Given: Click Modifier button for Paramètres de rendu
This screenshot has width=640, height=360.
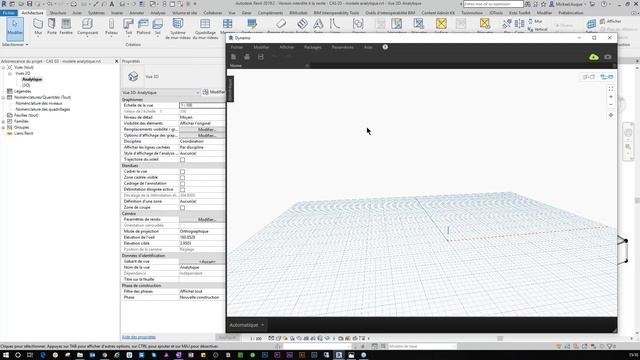Looking at the screenshot, I should (202, 220).
